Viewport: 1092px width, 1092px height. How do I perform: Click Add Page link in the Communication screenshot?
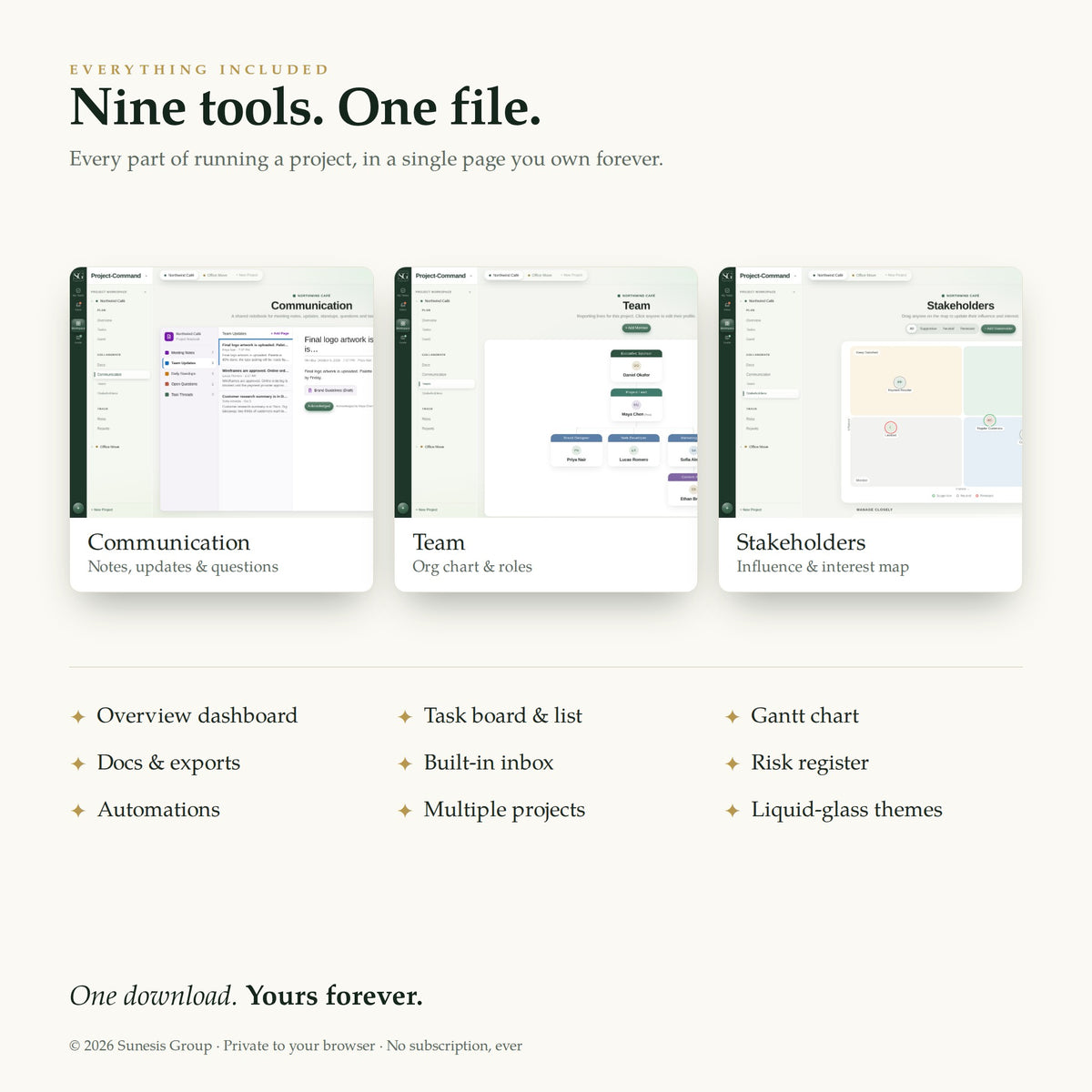point(279,333)
